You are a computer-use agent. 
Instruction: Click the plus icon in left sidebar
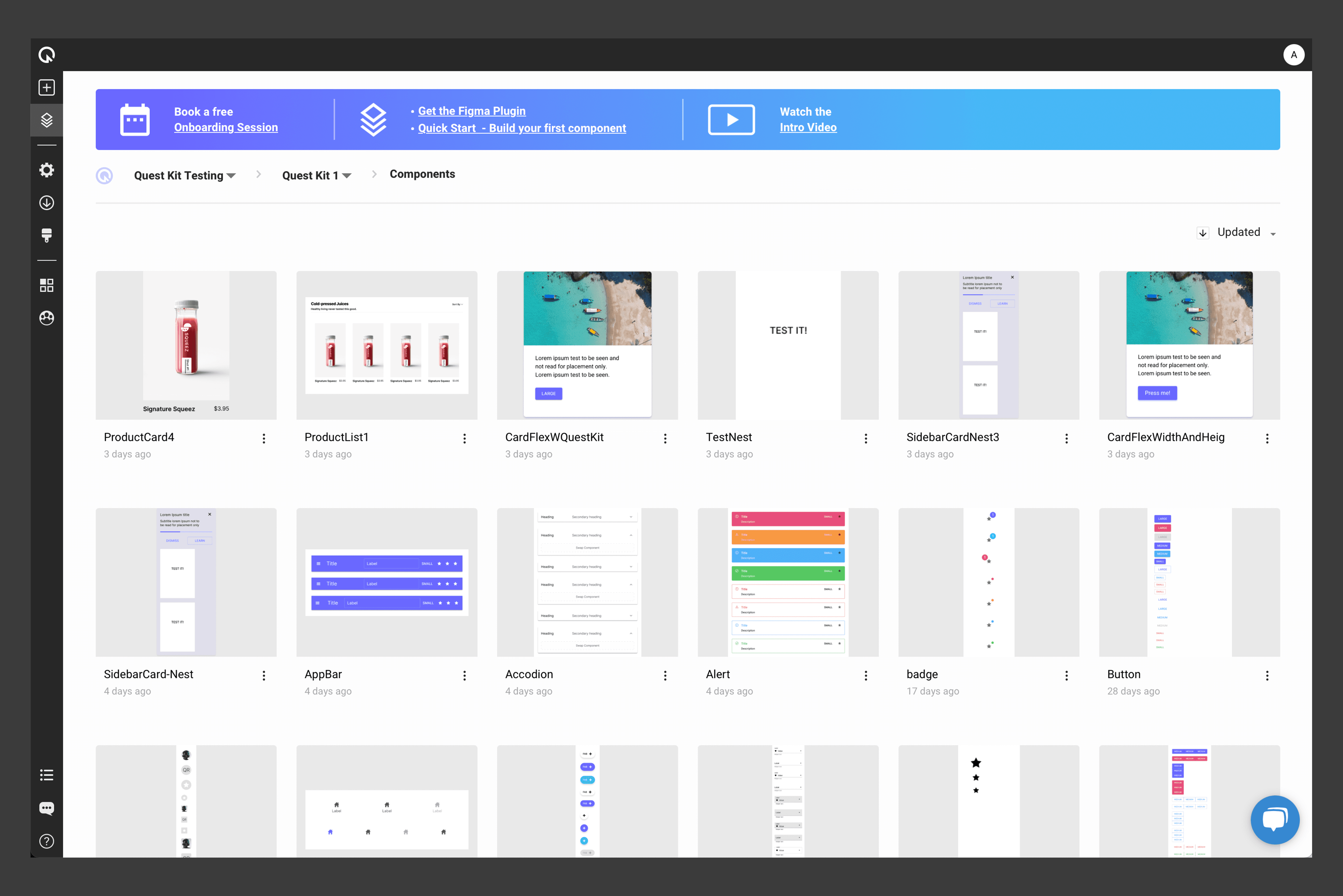46,88
